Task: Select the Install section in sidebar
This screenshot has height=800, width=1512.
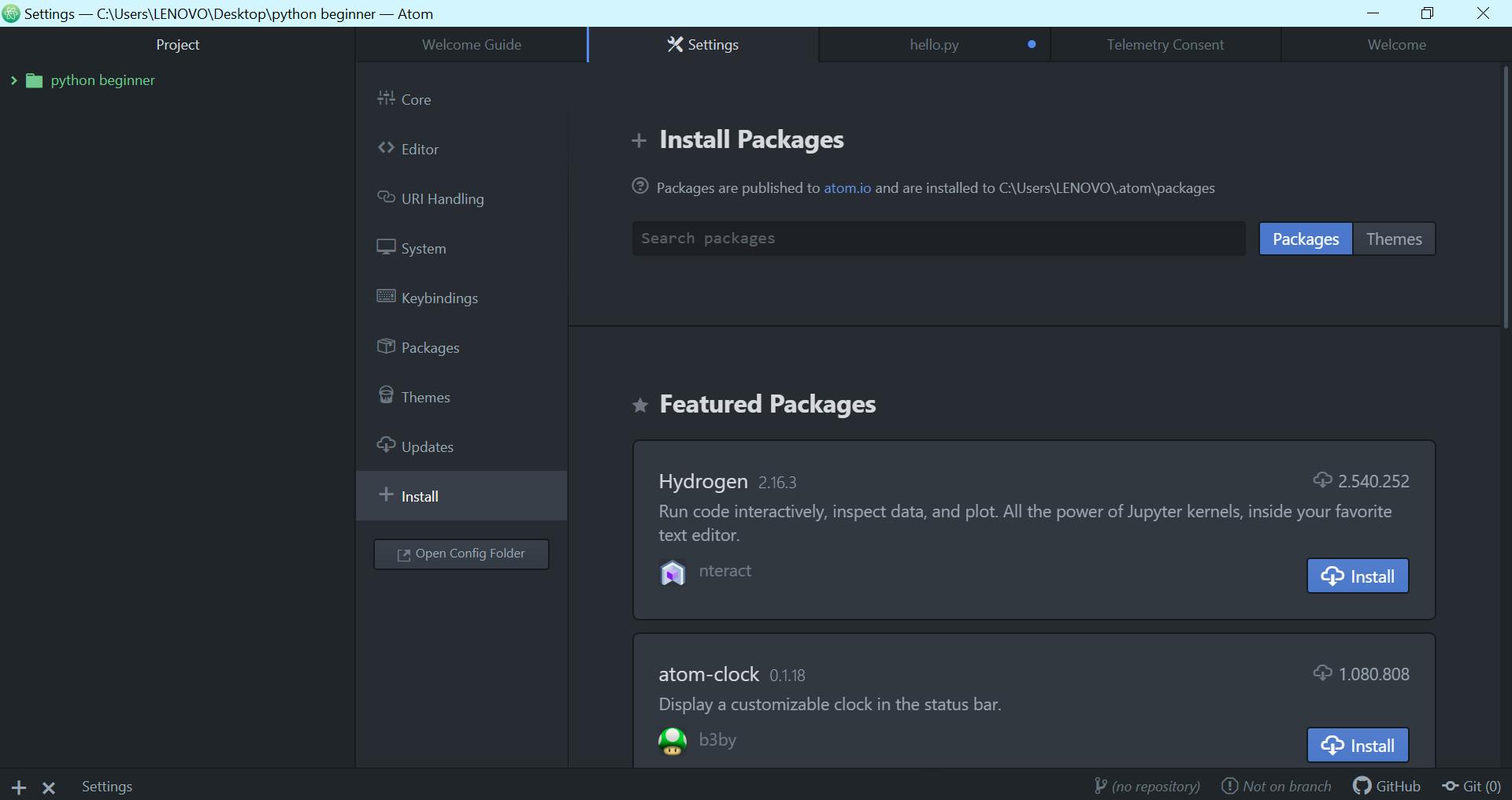Action: point(461,496)
